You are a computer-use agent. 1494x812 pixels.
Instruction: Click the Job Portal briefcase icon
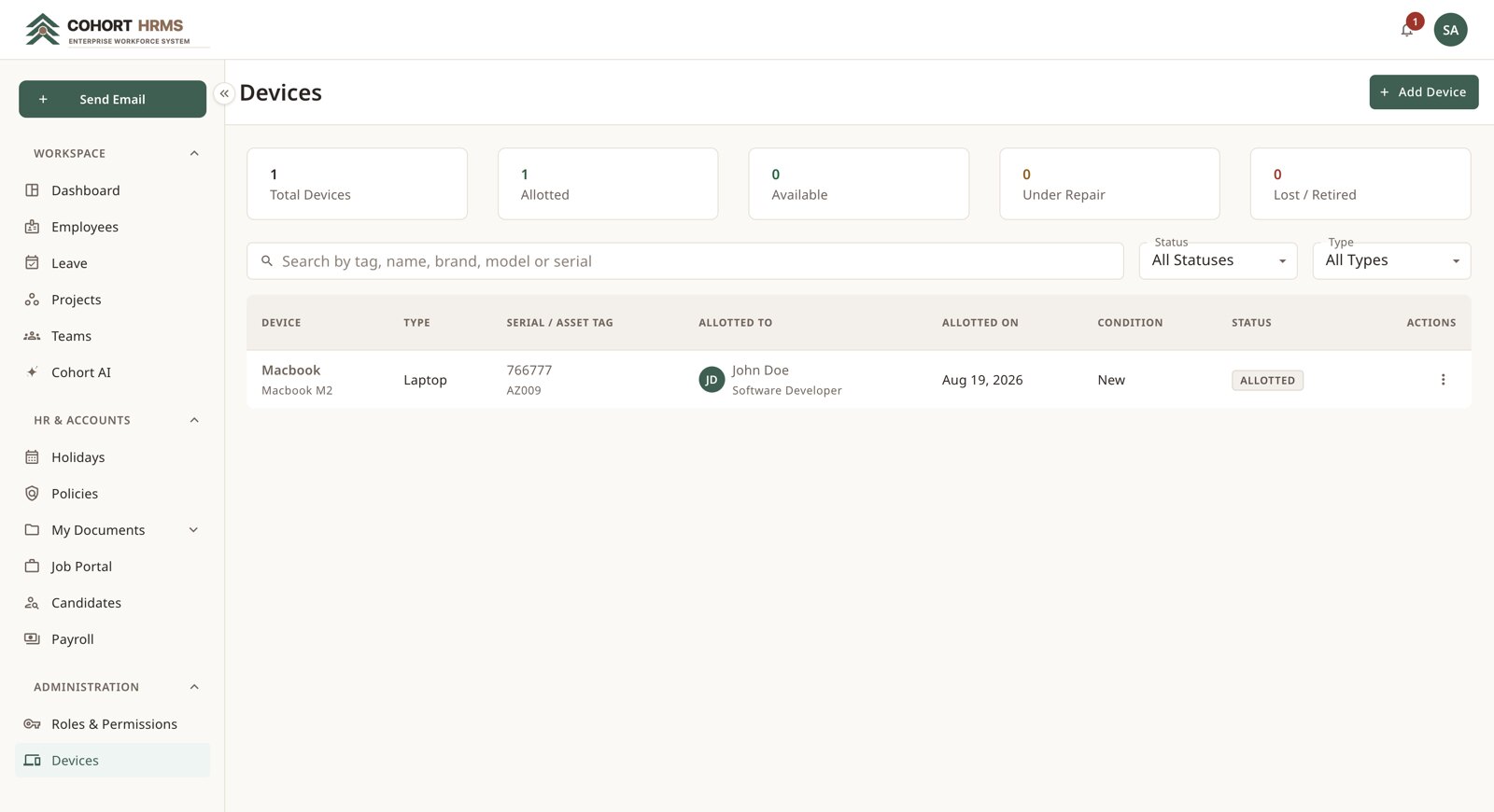point(32,567)
